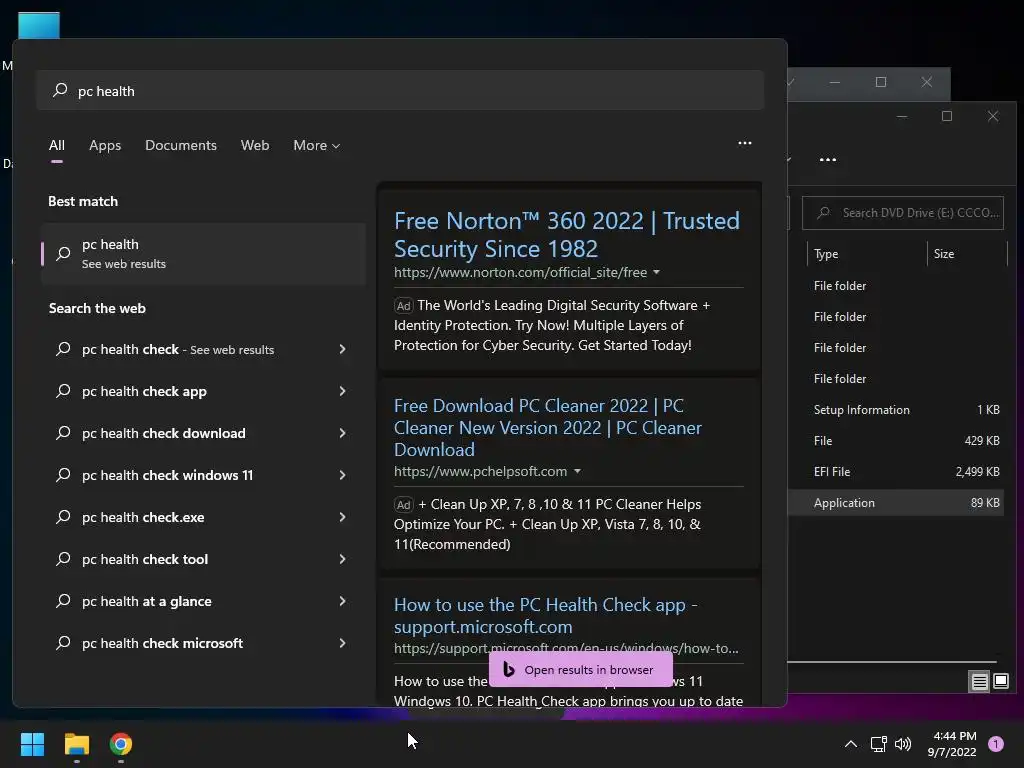Screen dimensions: 1024x768
Task: Open File Explorer's See more ellipsis menu
Action: [827, 159]
